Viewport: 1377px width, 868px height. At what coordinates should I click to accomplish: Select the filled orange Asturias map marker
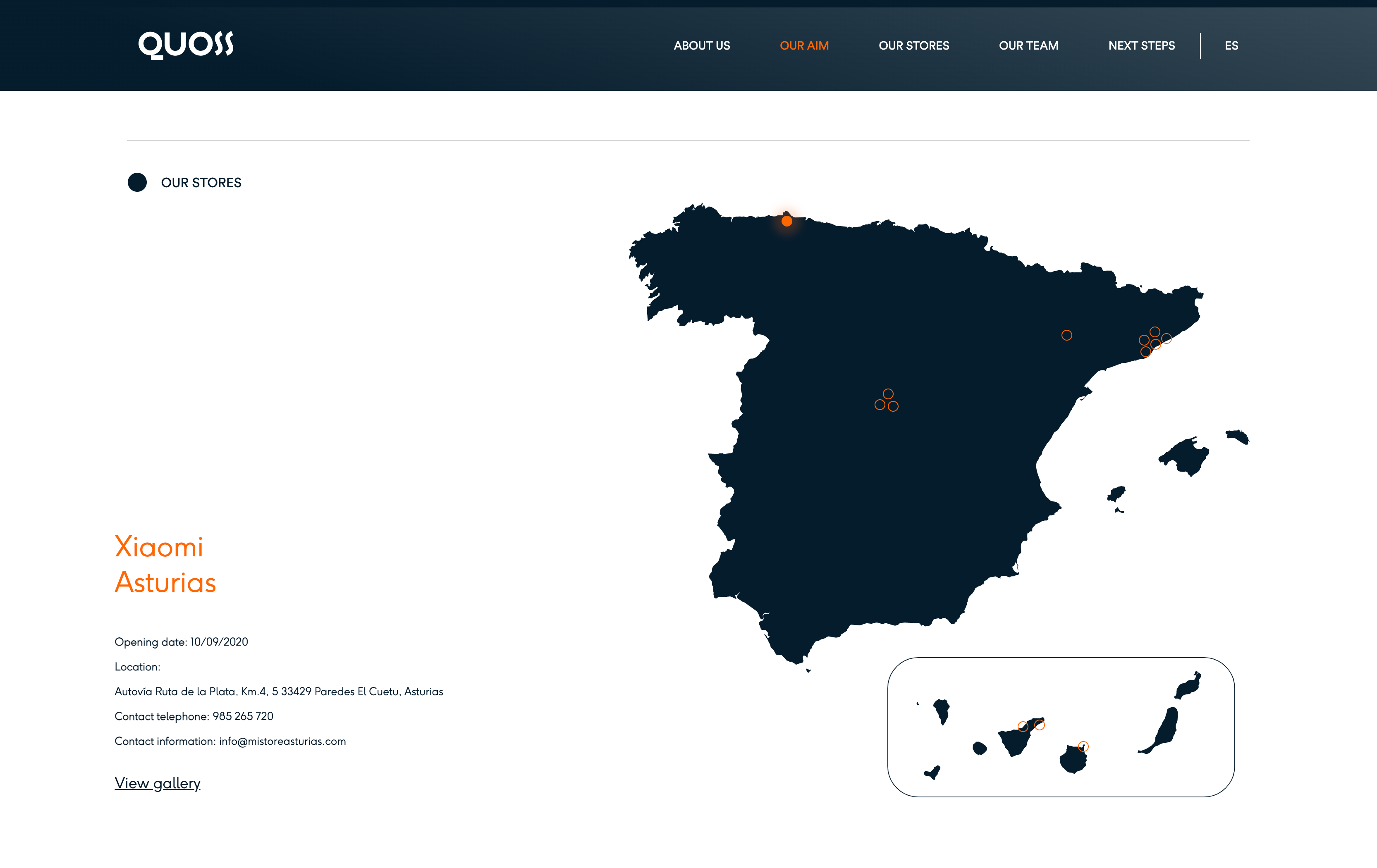pyautogui.click(x=787, y=221)
